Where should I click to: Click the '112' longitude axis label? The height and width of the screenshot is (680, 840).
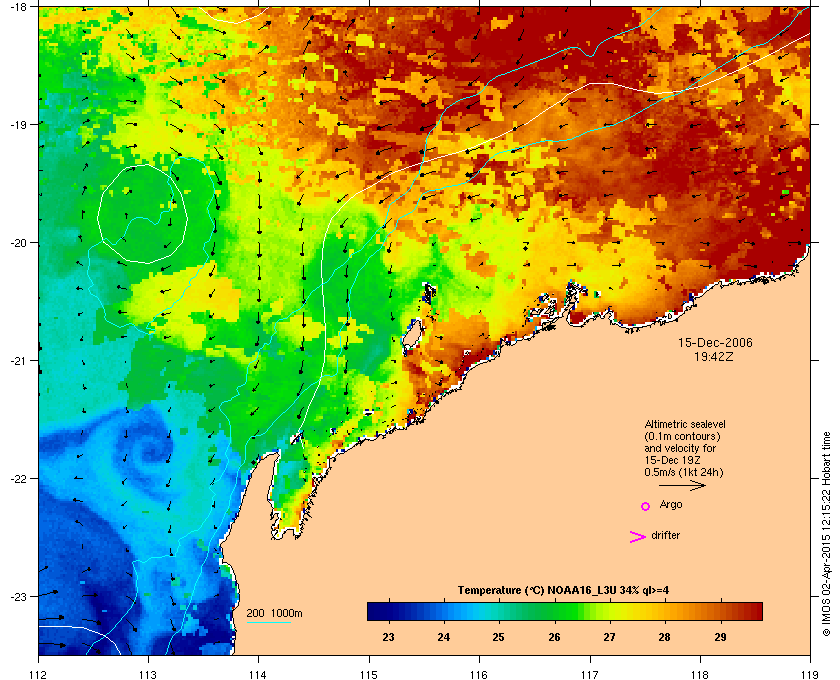(x=39, y=674)
